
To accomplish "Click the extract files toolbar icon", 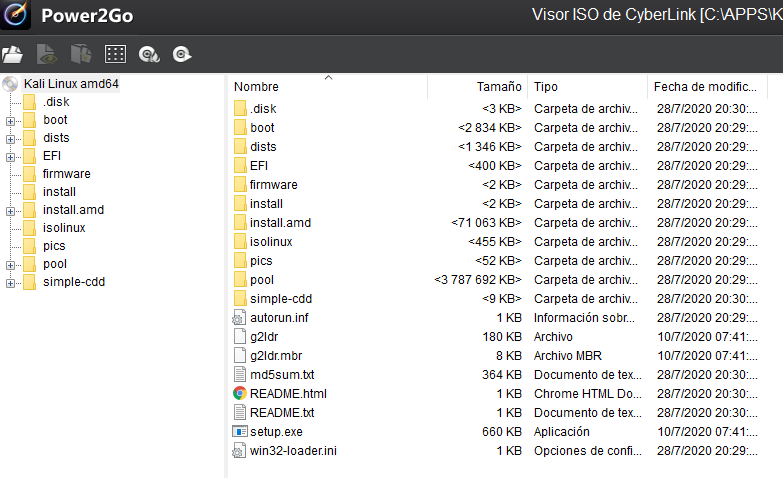I will [x=81, y=54].
